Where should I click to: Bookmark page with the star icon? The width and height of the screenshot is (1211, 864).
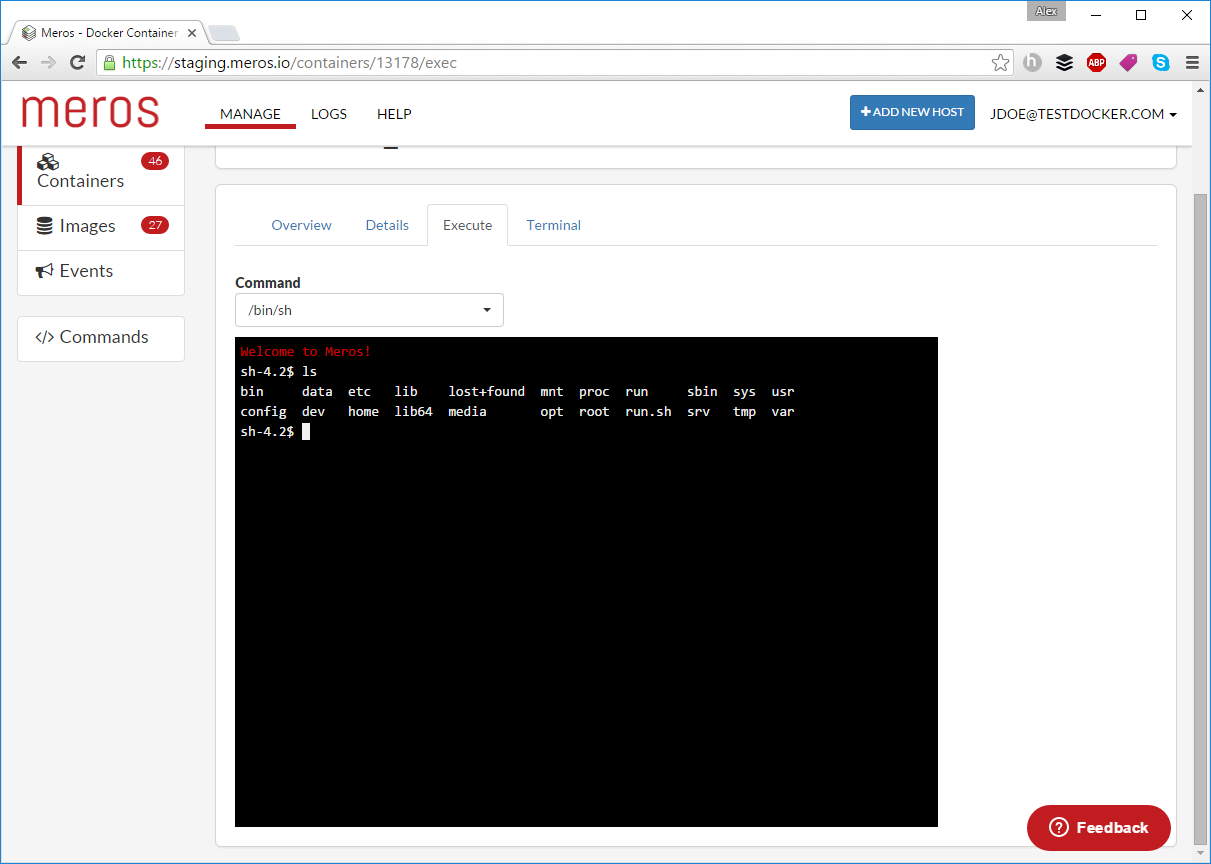point(1000,63)
